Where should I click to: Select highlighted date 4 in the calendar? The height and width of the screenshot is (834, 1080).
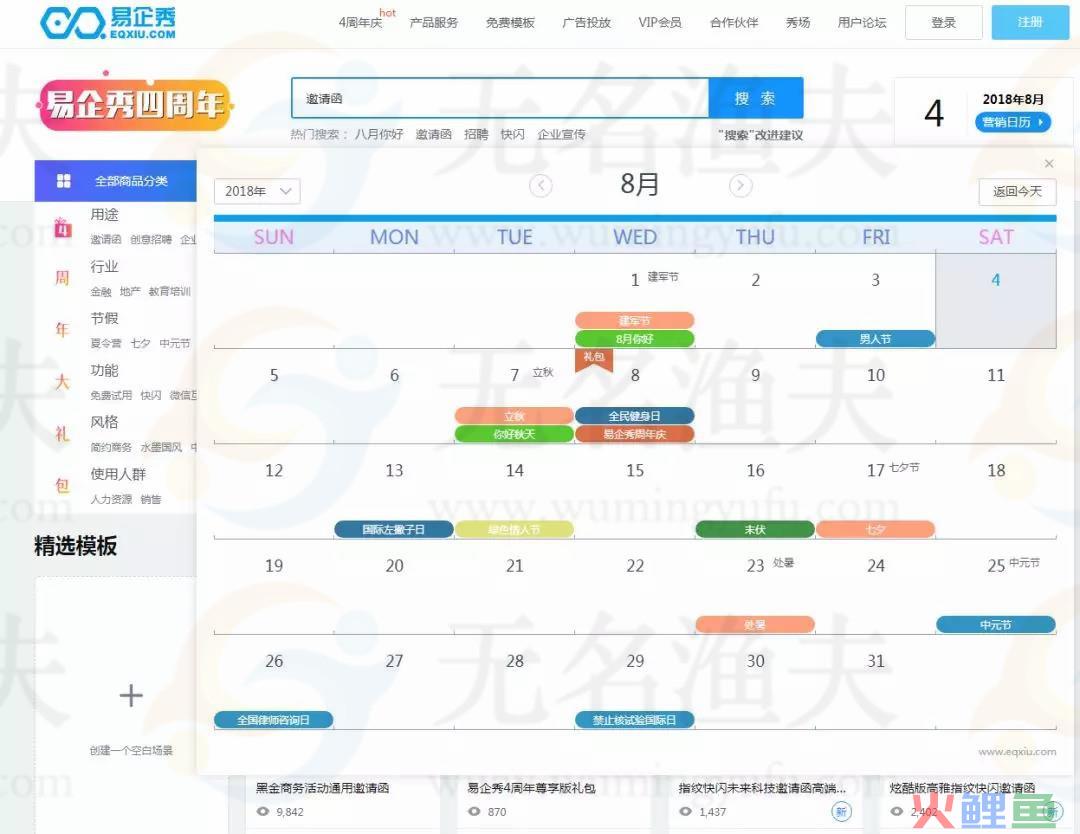click(995, 300)
